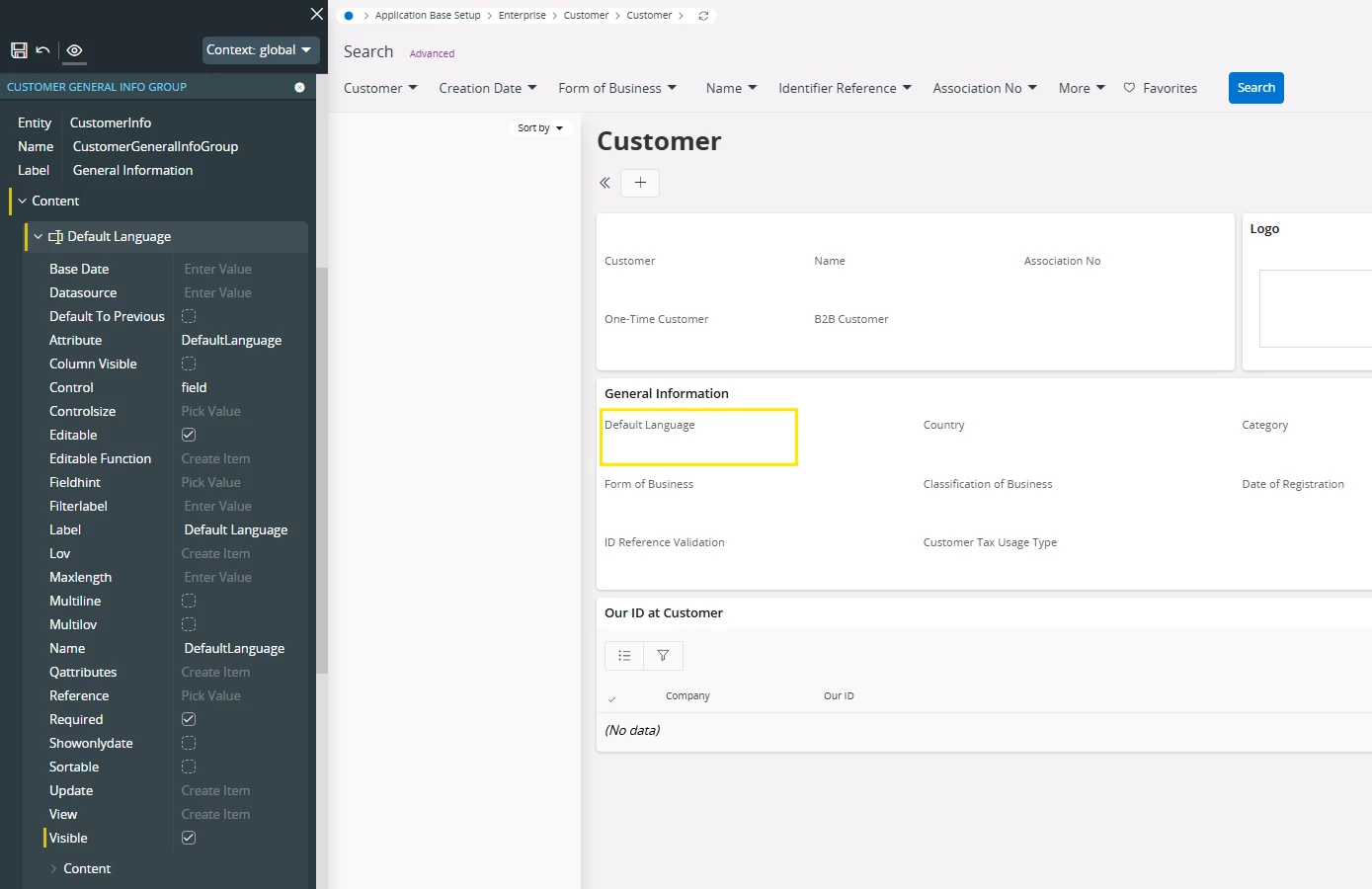Click the Favorites heart icon
This screenshot has width=1372, height=889.
[1129, 88]
